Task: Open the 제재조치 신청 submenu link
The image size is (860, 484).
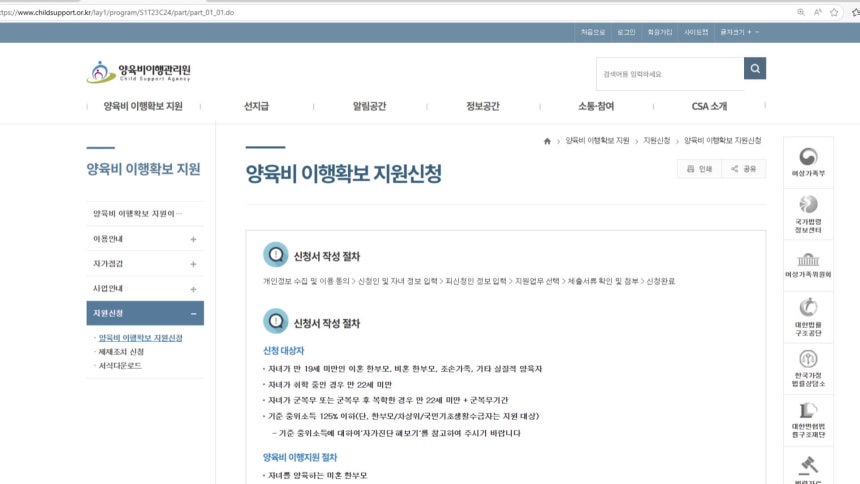Action: 121,352
